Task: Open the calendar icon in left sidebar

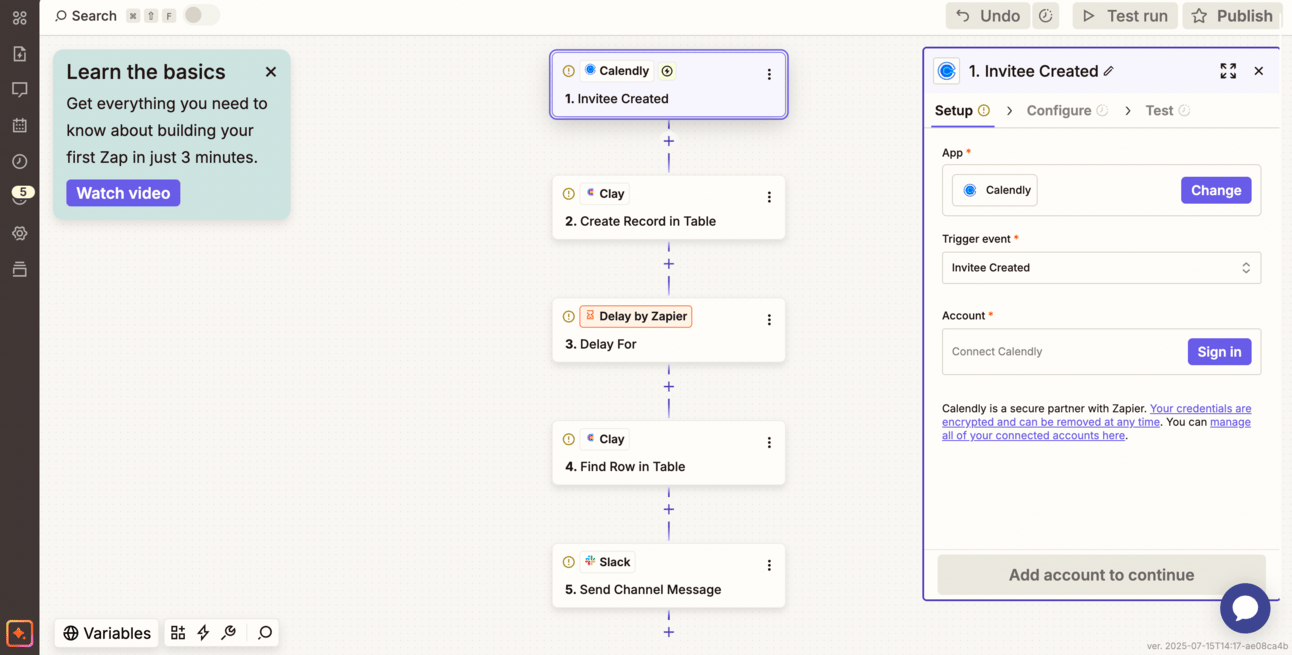Action: coord(19,126)
